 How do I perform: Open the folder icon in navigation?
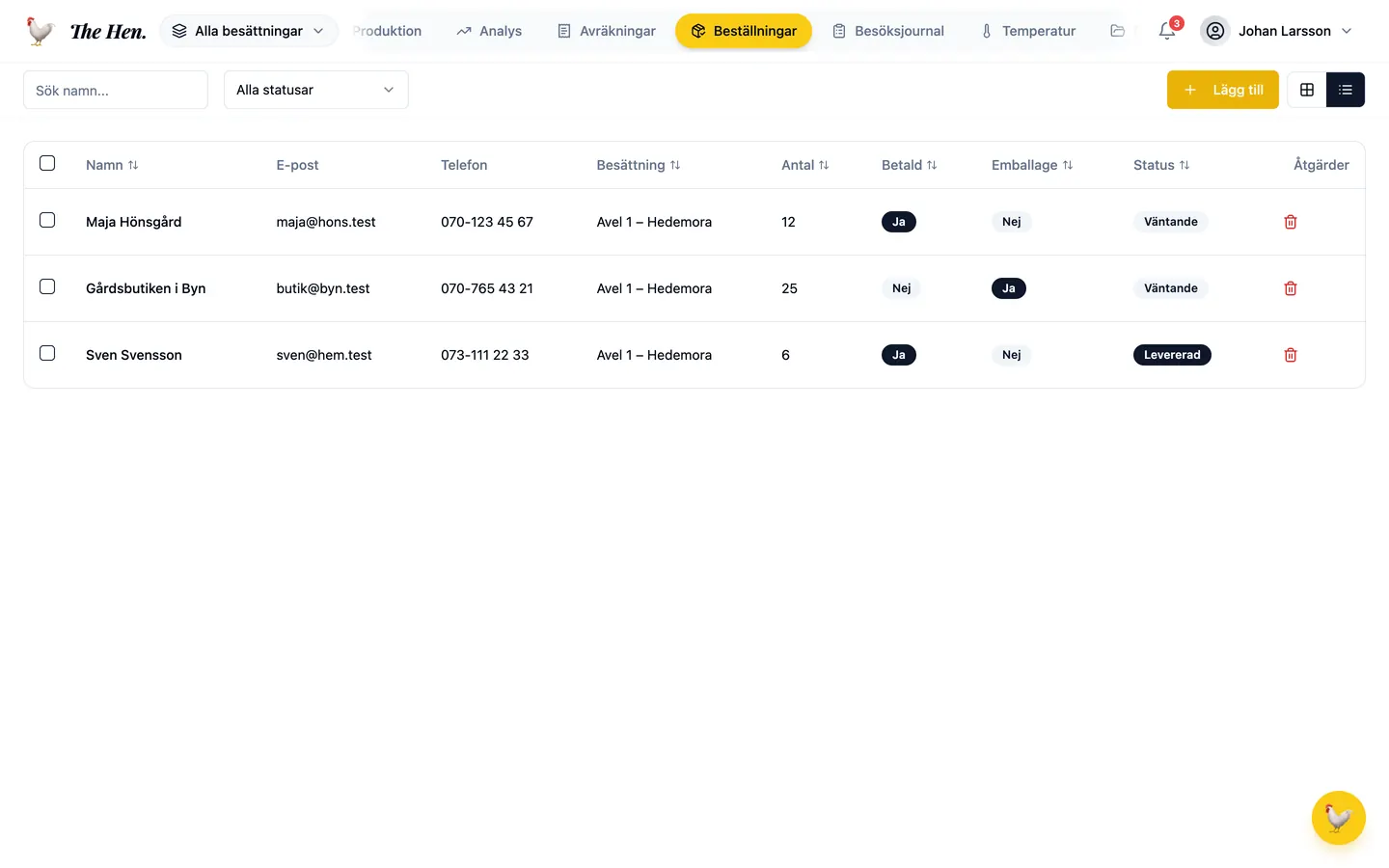pos(1117,31)
